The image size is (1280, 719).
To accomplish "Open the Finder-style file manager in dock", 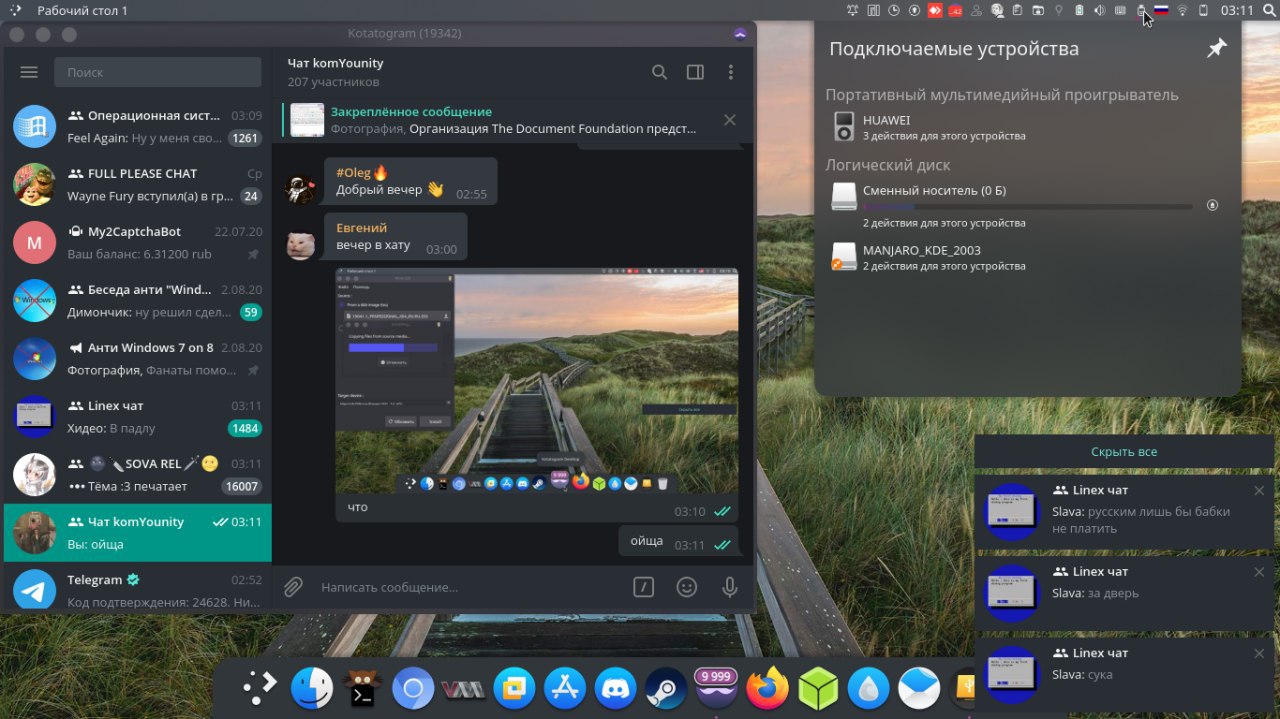I will coord(312,688).
